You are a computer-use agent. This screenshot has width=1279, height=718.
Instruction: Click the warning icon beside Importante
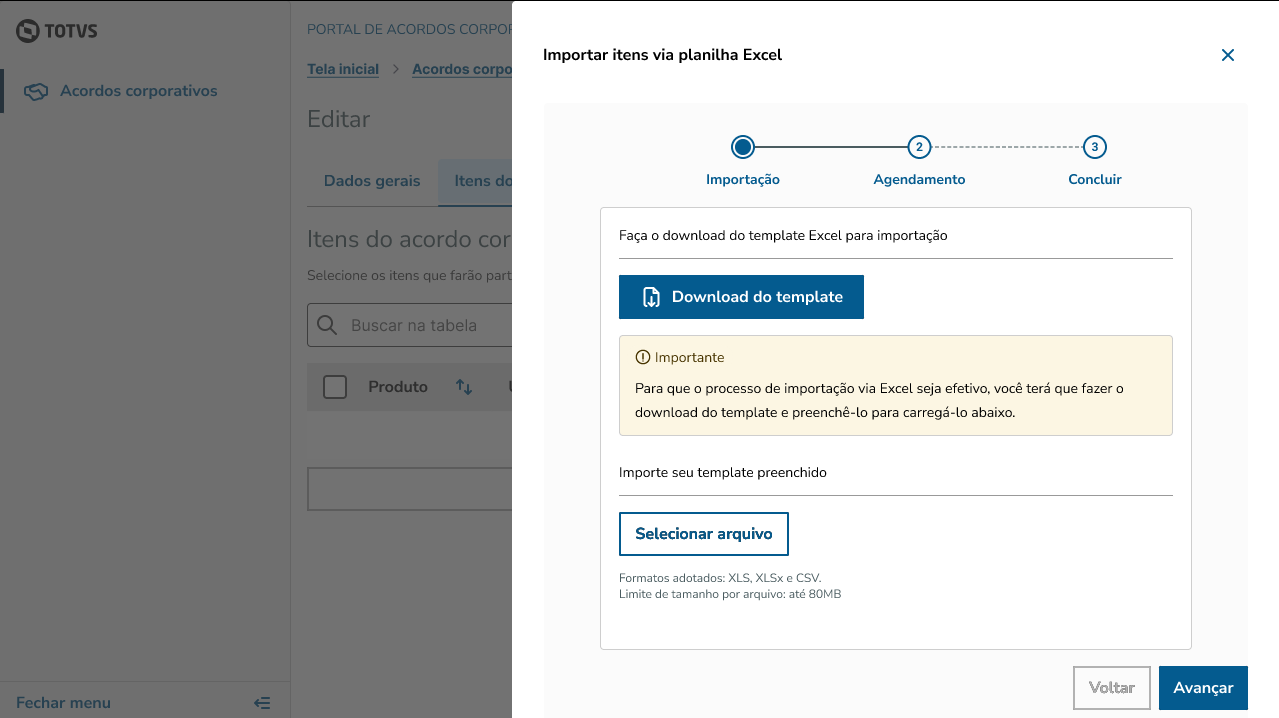(x=642, y=357)
